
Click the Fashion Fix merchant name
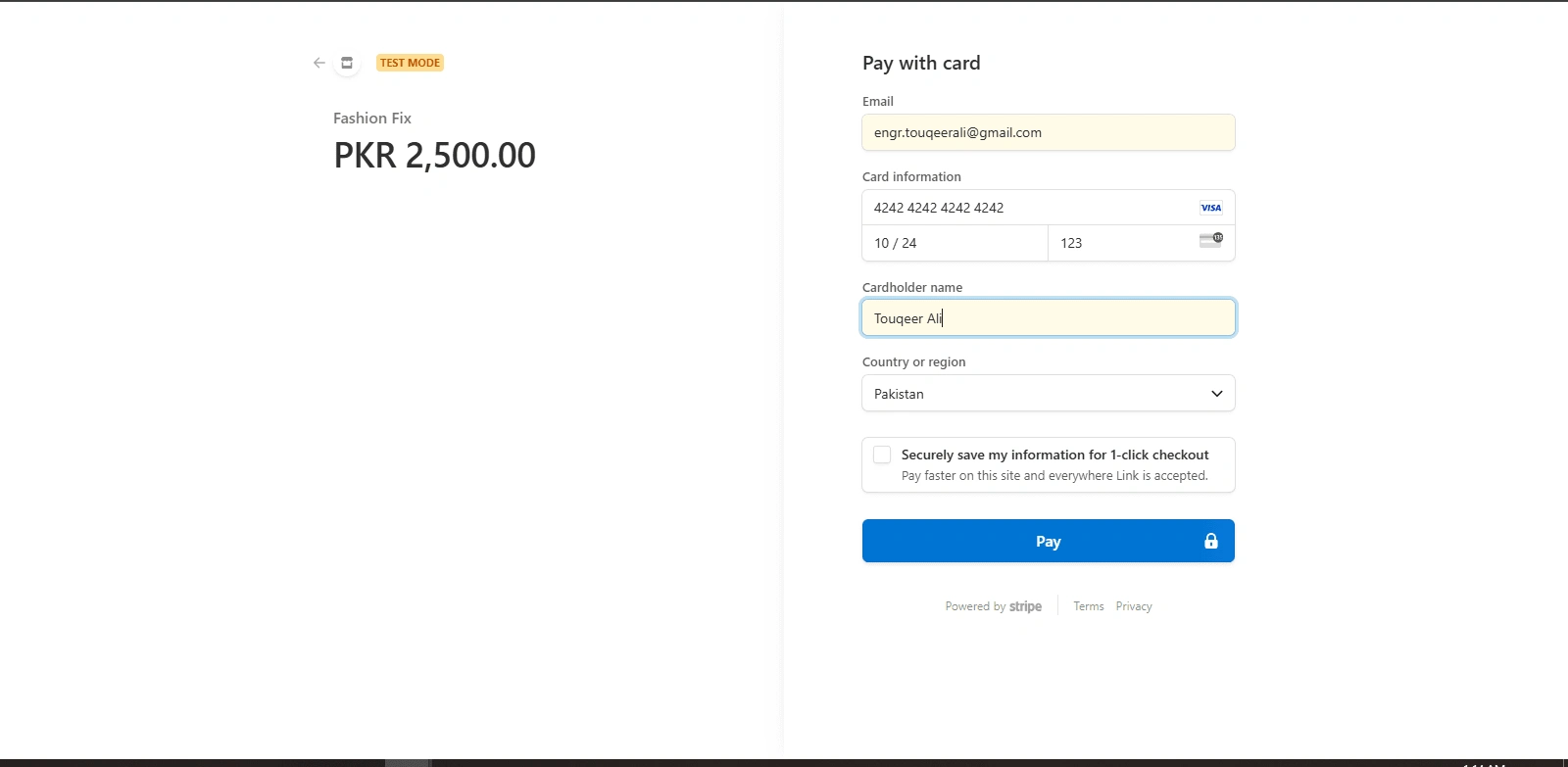coord(372,119)
